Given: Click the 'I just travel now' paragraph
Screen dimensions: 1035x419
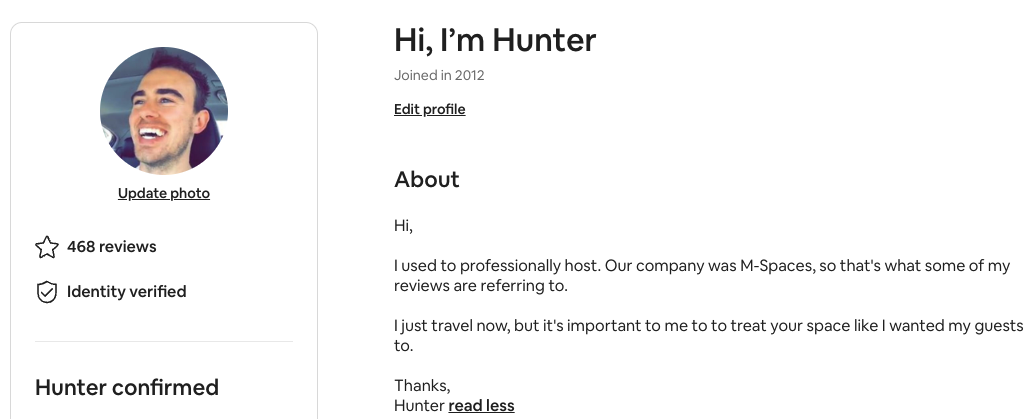Looking at the screenshot, I should [708, 335].
